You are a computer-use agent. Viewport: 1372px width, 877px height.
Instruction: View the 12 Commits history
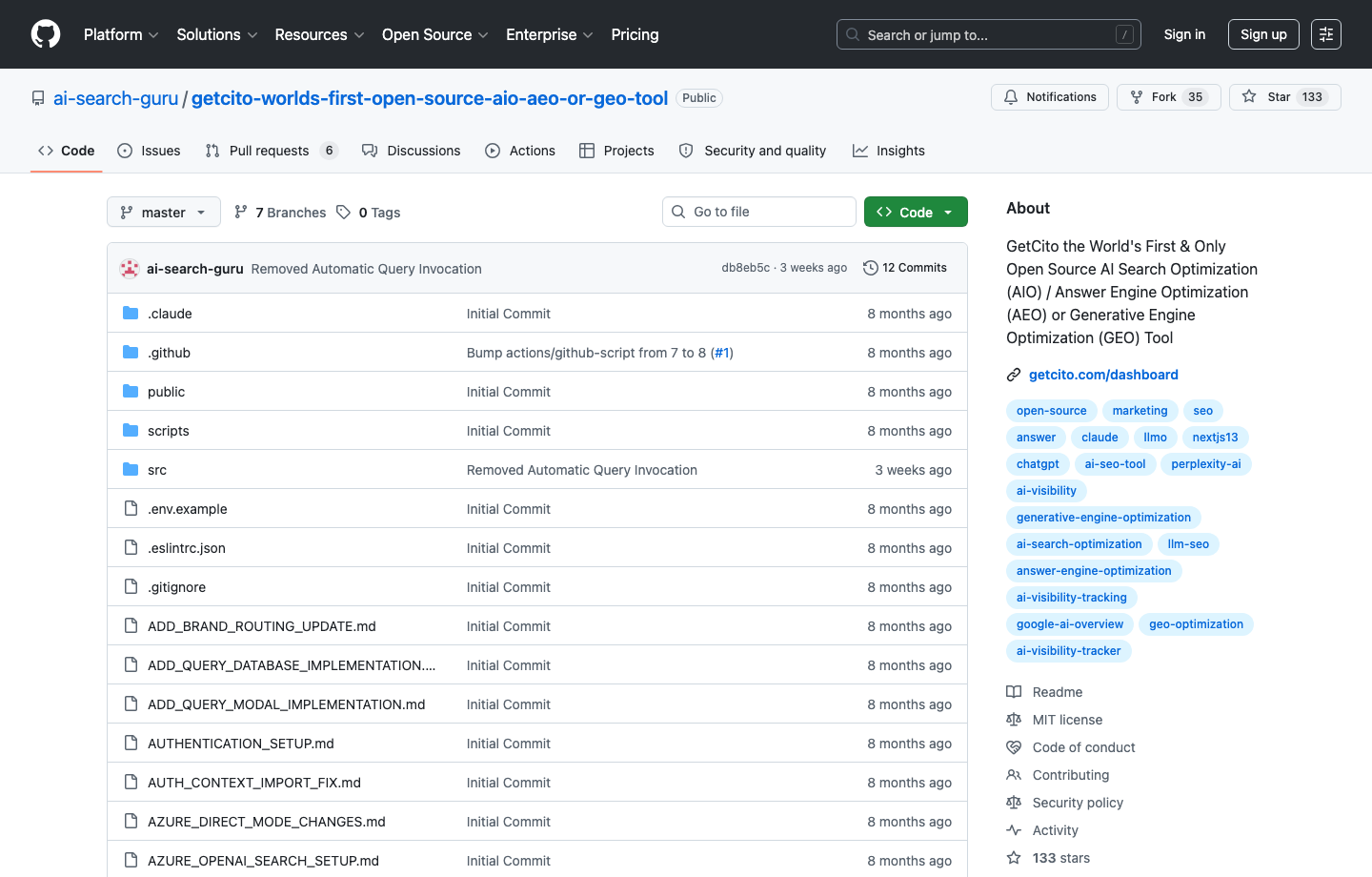pyautogui.click(x=905, y=268)
